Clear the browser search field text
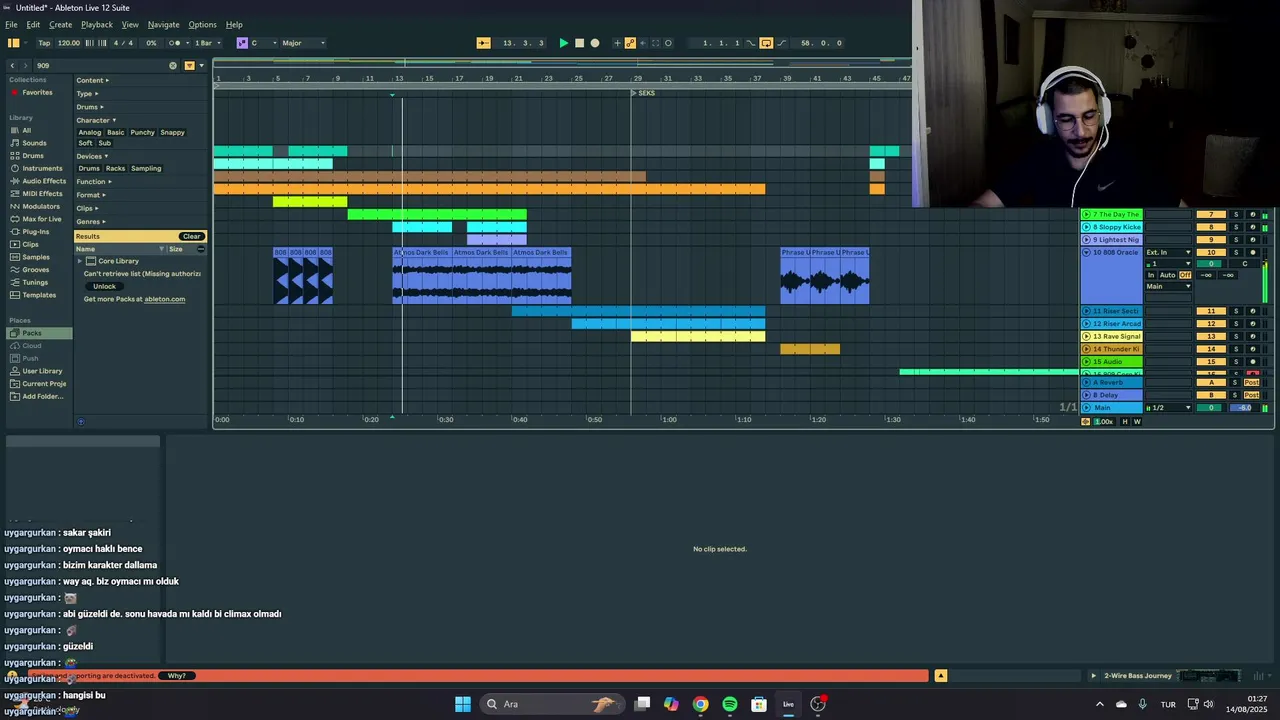 coord(173,65)
